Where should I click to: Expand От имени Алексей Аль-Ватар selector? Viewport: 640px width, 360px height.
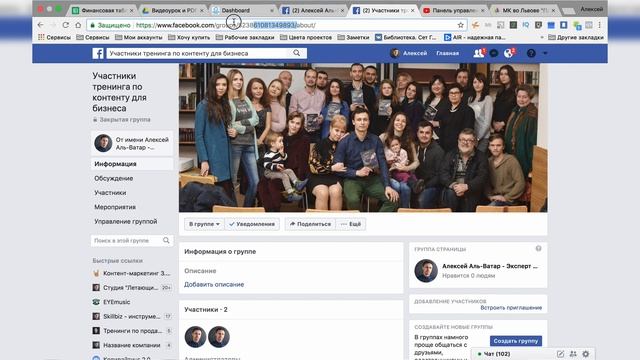pos(132,143)
